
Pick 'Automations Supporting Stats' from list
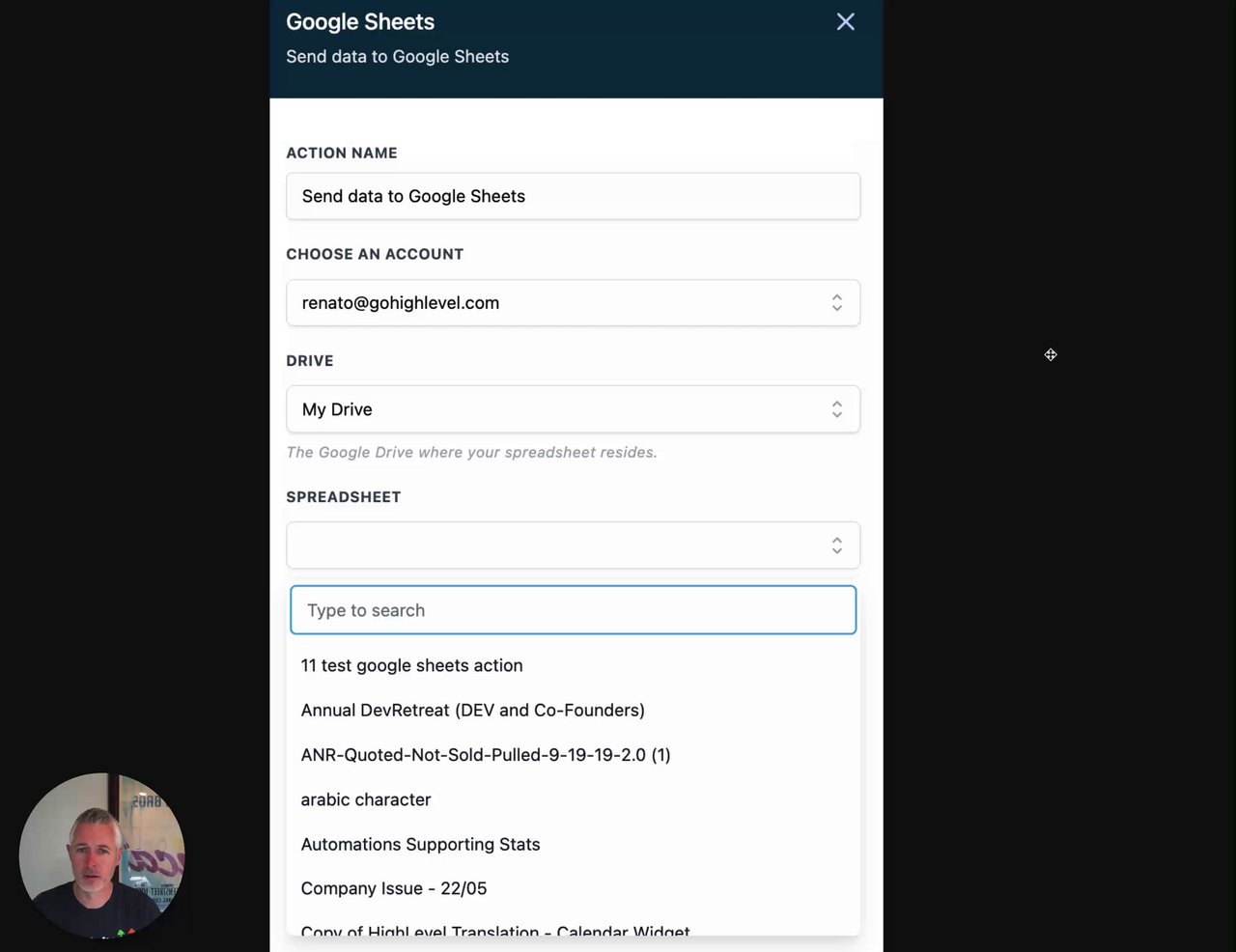(x=573, y=844)
